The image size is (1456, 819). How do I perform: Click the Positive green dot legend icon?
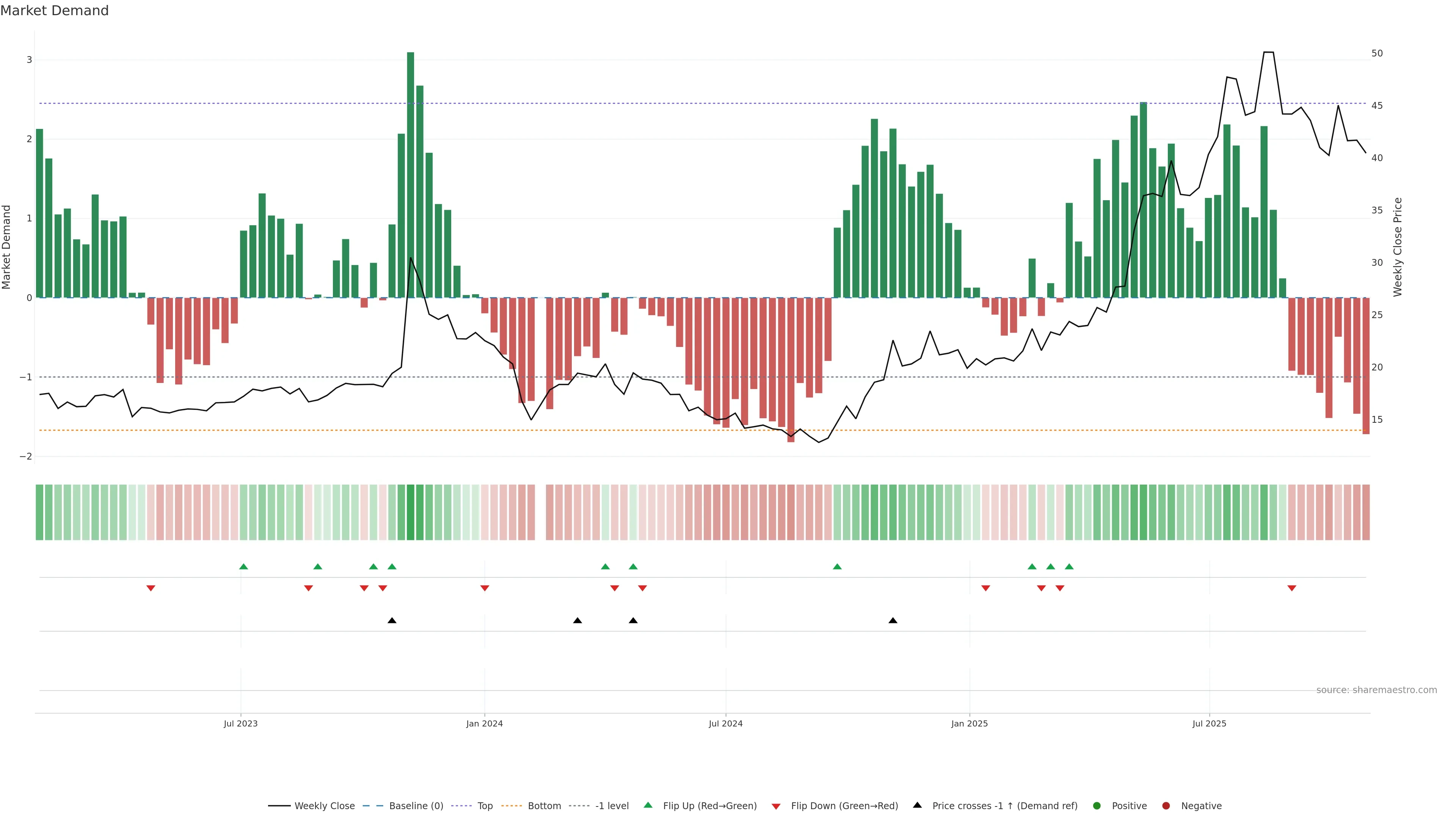(1097, 805)
